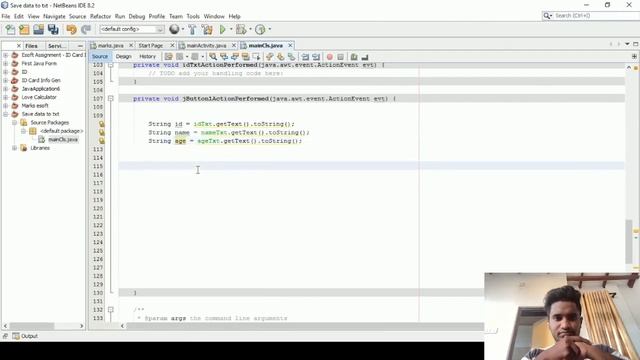Click the Build Project hammer icon
This screenshot has width=640, height=360.
coord(192,29)
